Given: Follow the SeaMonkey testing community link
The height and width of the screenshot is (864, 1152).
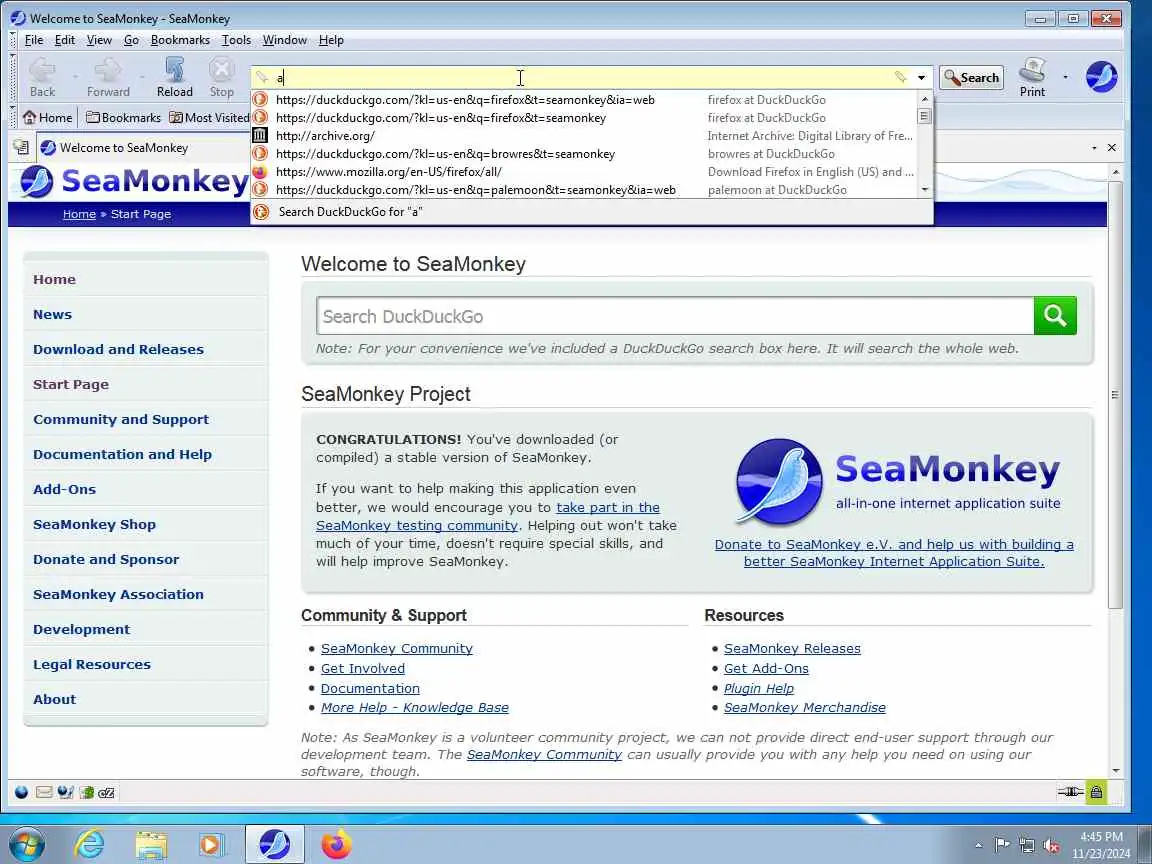Looking at the screenshot, I should pyautogui.click(x=417, y=526).
